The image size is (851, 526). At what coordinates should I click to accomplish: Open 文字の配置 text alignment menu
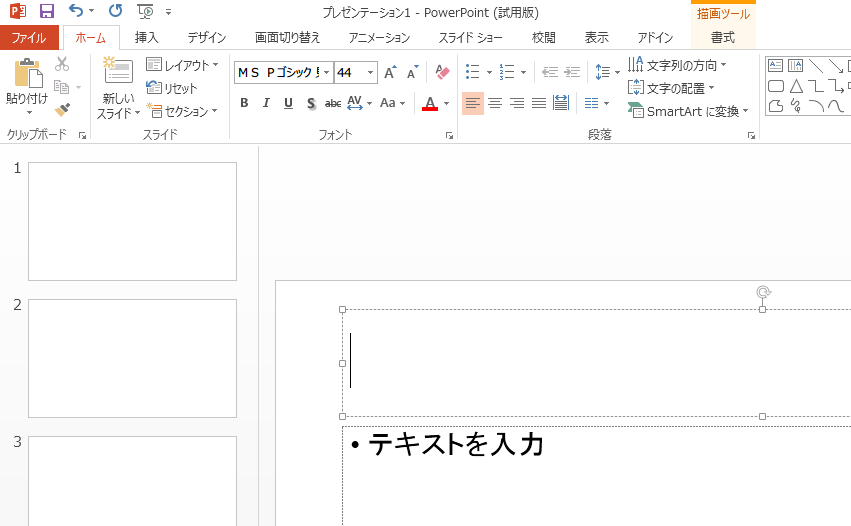[671, 88]
